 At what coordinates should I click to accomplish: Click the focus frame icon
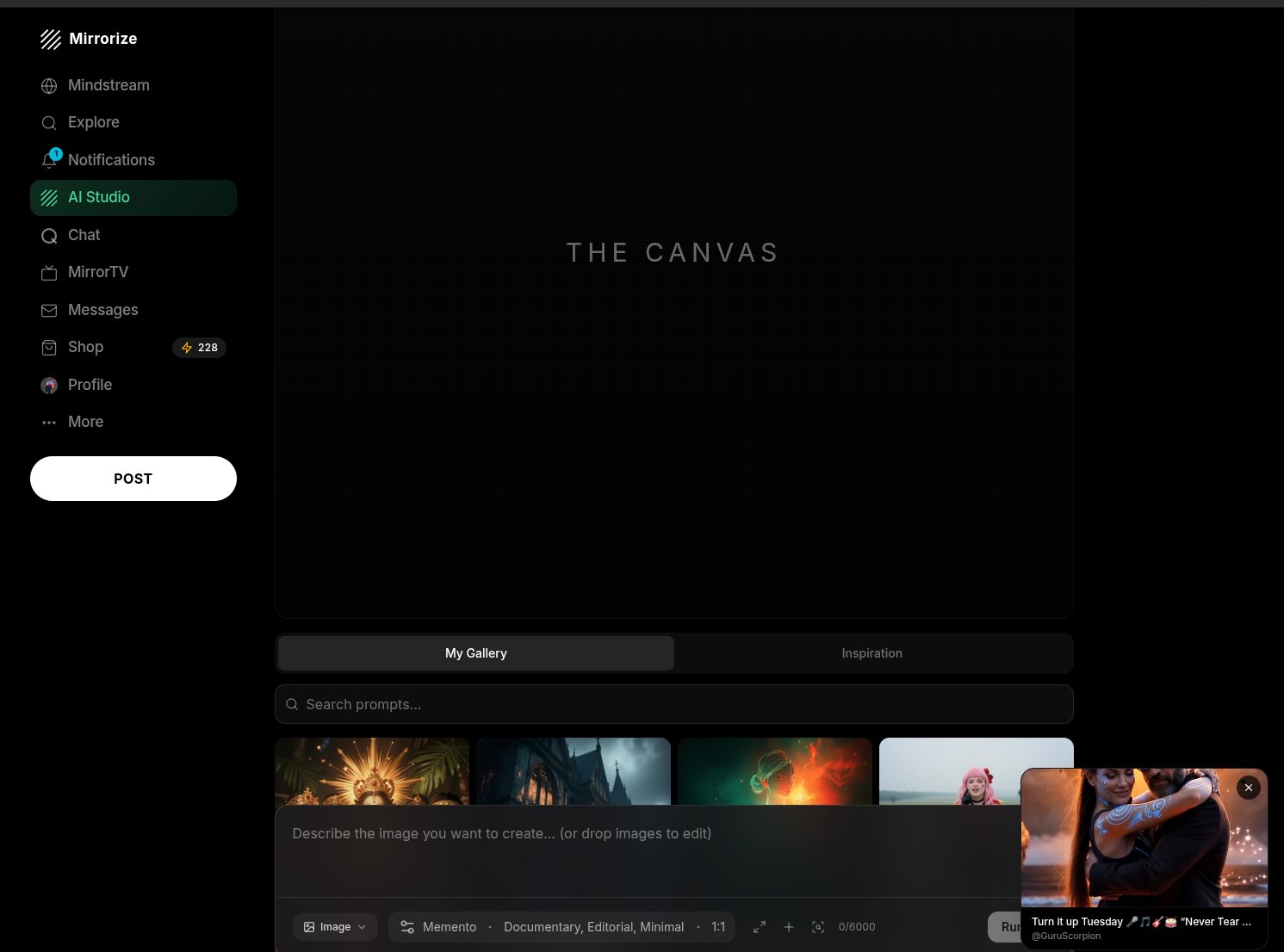pos(818,927)
